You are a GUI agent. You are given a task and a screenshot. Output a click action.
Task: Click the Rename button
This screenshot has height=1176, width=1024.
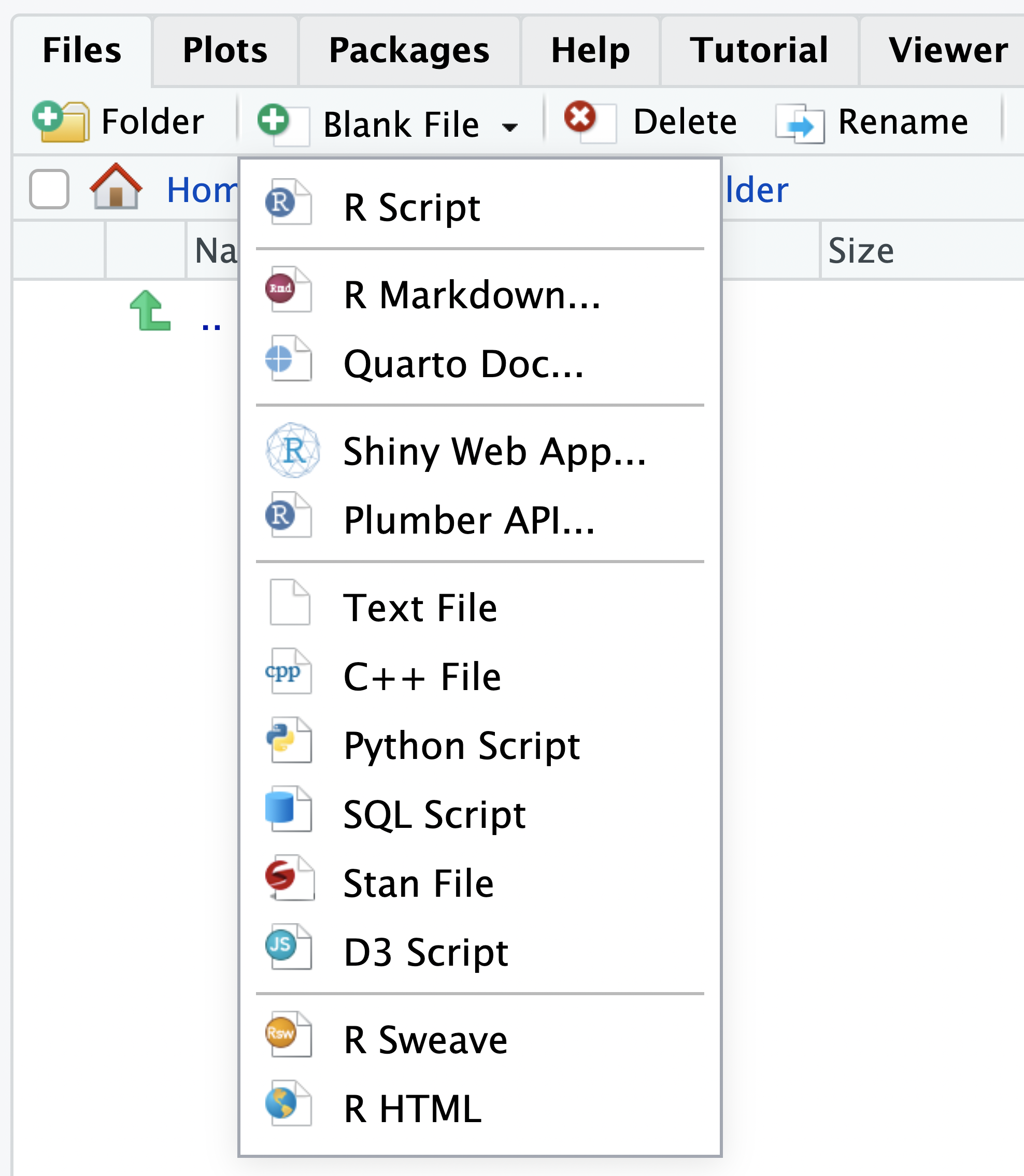[872, 122]
